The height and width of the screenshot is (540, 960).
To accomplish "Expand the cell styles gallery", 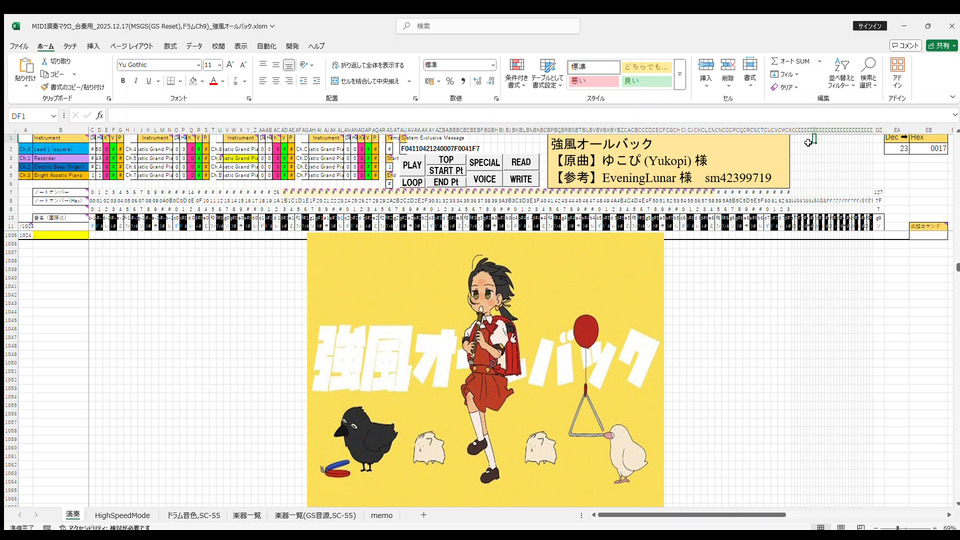I will (680, 74).
